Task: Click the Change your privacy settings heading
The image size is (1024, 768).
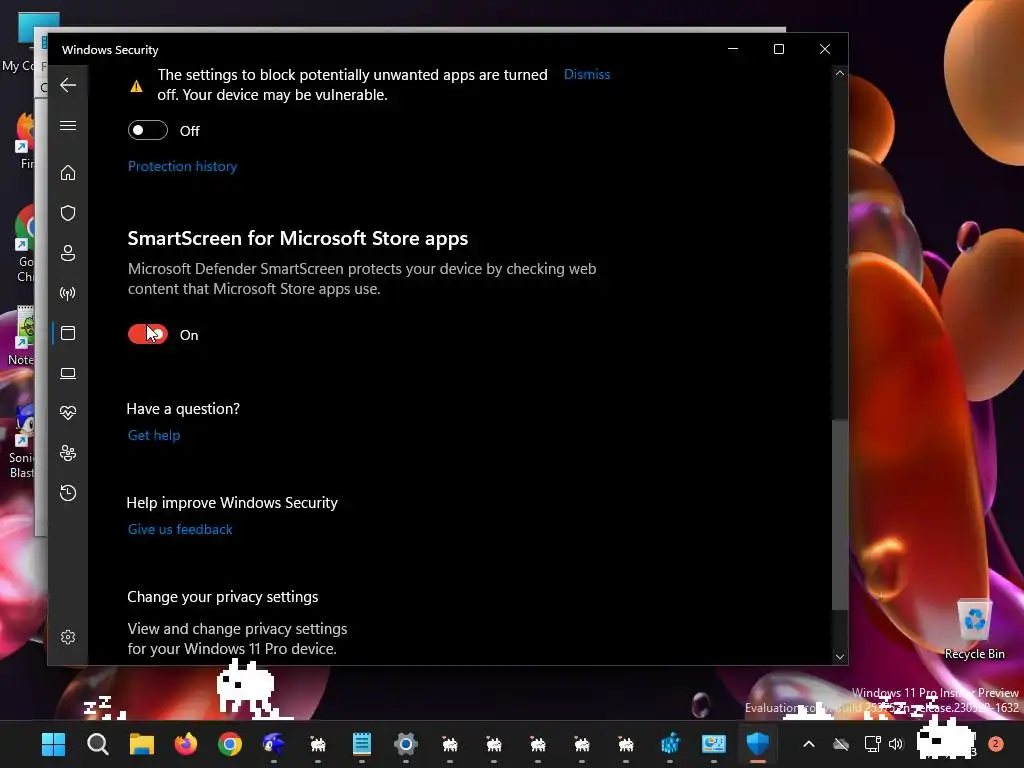Action: tap(223, 597)
